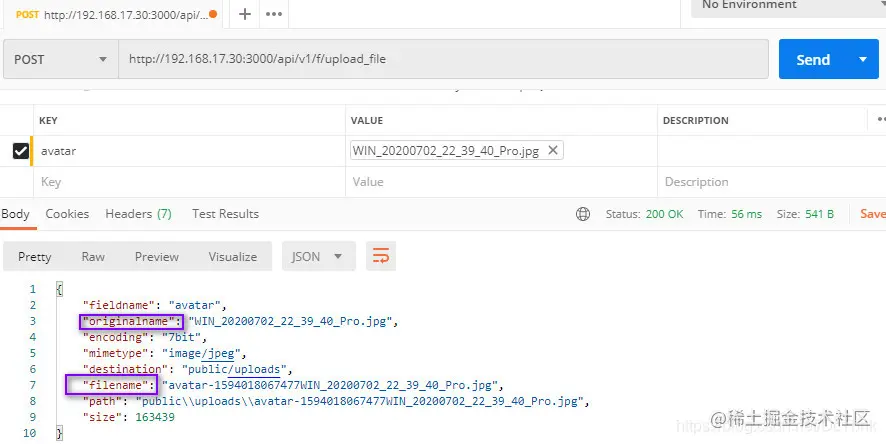Select the Visualize view tab
This screenshot has width=886, height=444.
tap(233, 256)
